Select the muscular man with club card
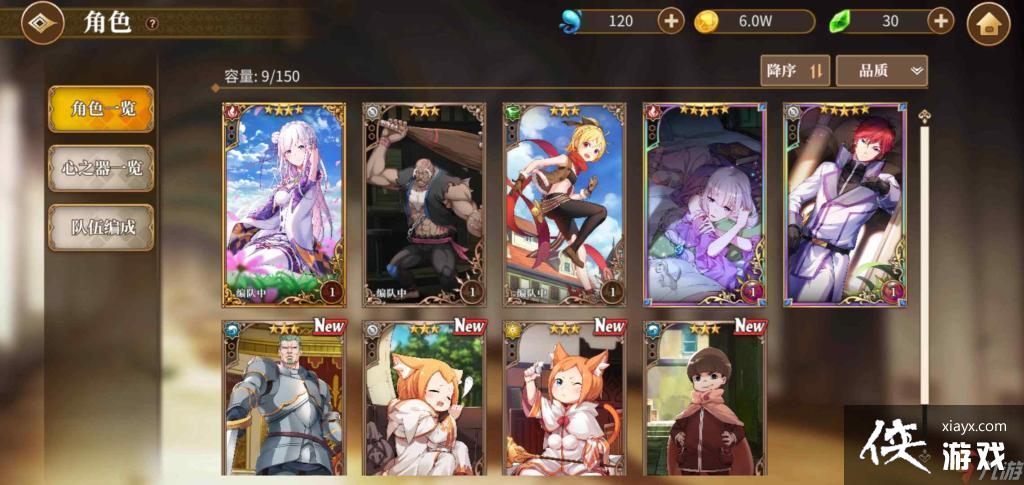The height and width of the screenshot is (485, 1024). (424, 204)
